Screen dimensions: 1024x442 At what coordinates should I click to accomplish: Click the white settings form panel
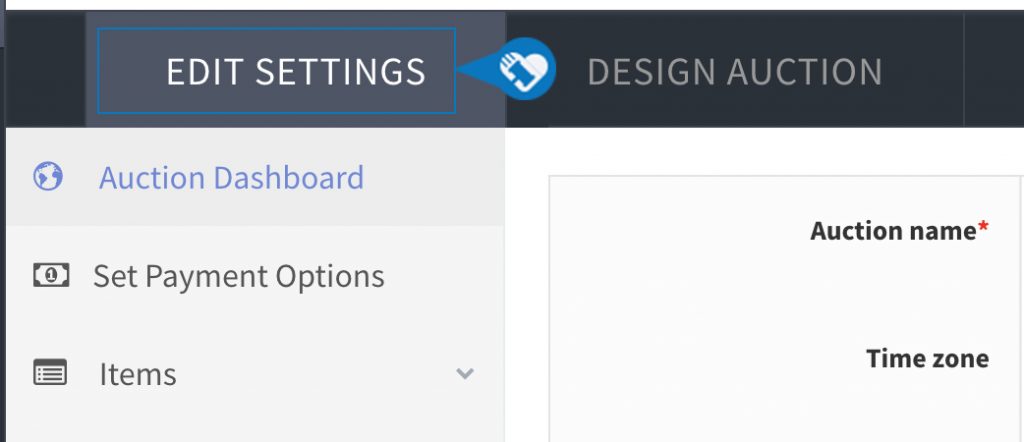786,309
